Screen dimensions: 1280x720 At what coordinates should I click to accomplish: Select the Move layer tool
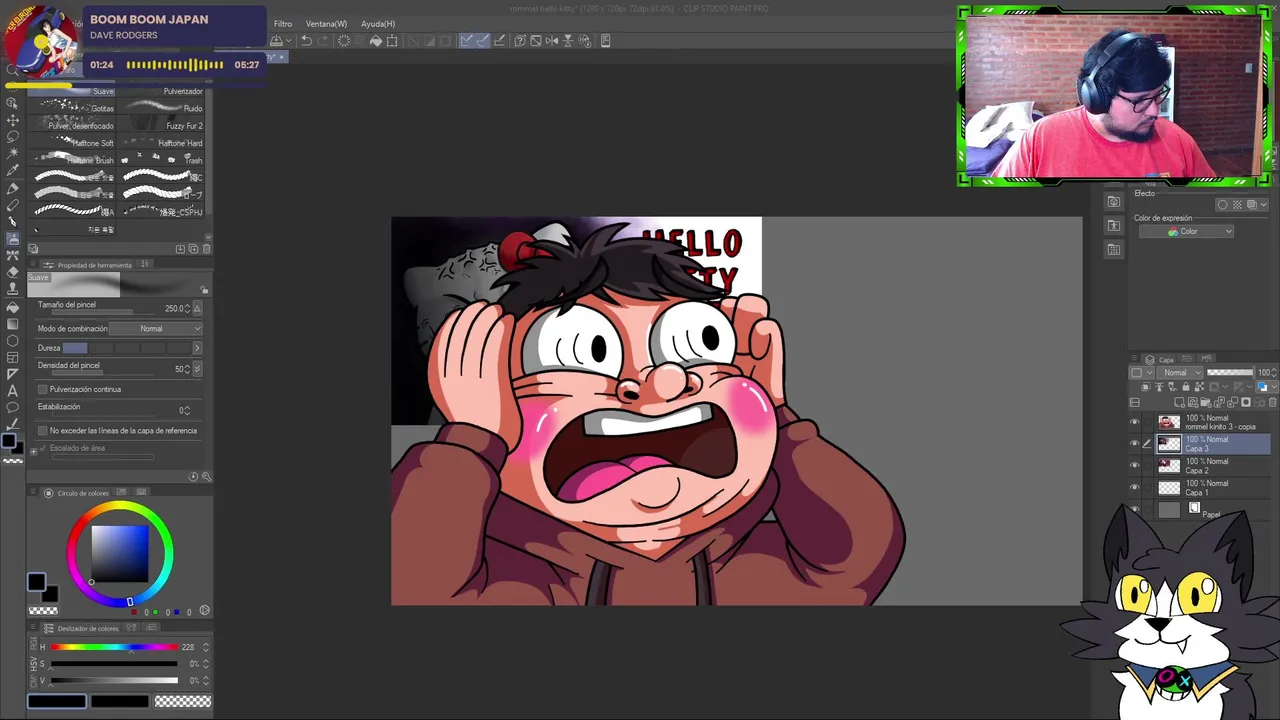(13, 120)
